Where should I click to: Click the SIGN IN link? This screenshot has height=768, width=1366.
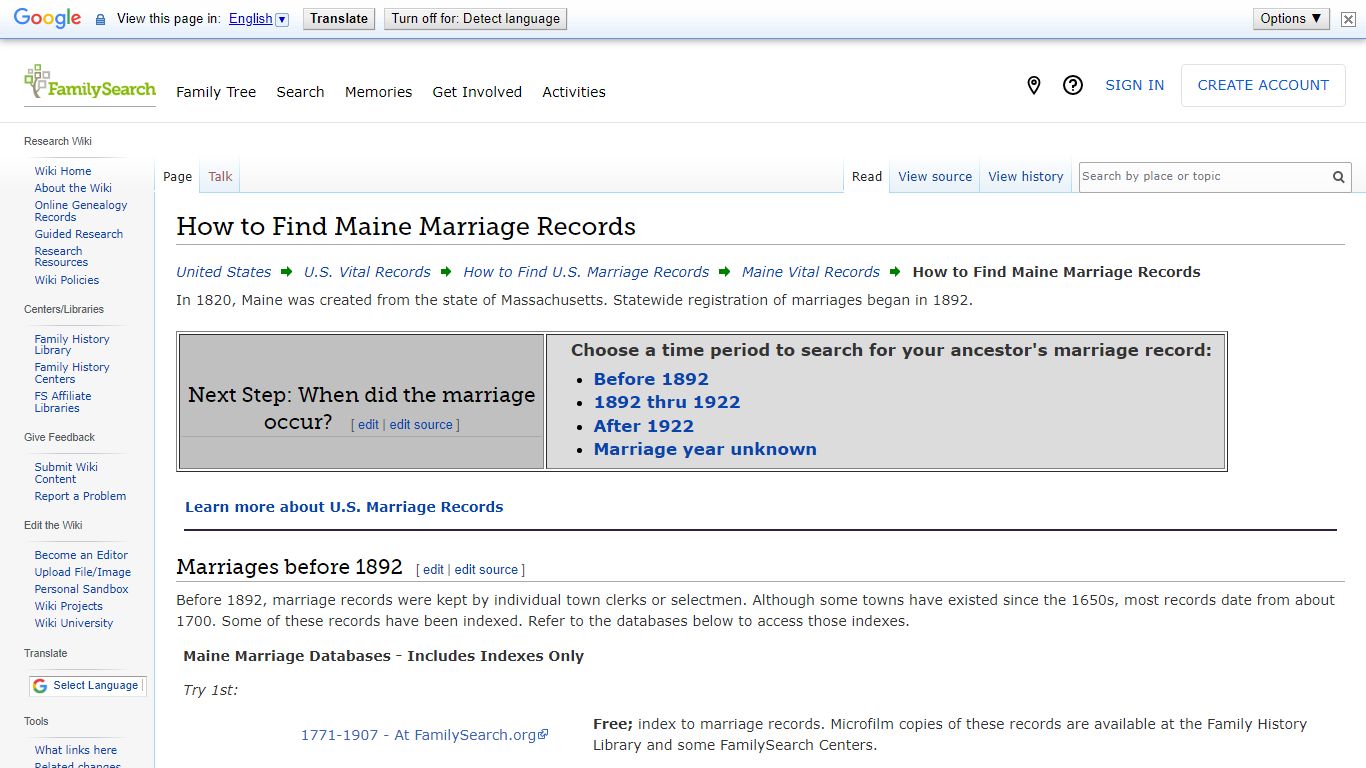tap(1134, 86)
